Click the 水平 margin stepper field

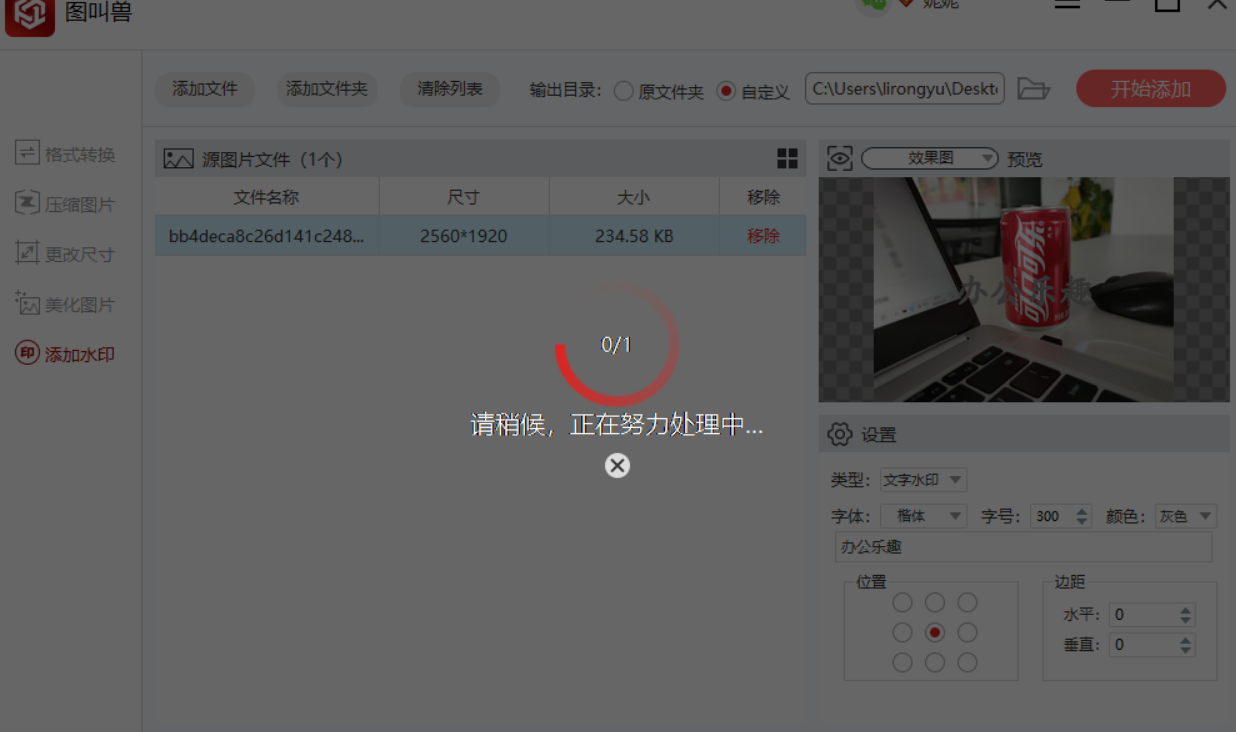(1152, 615)
